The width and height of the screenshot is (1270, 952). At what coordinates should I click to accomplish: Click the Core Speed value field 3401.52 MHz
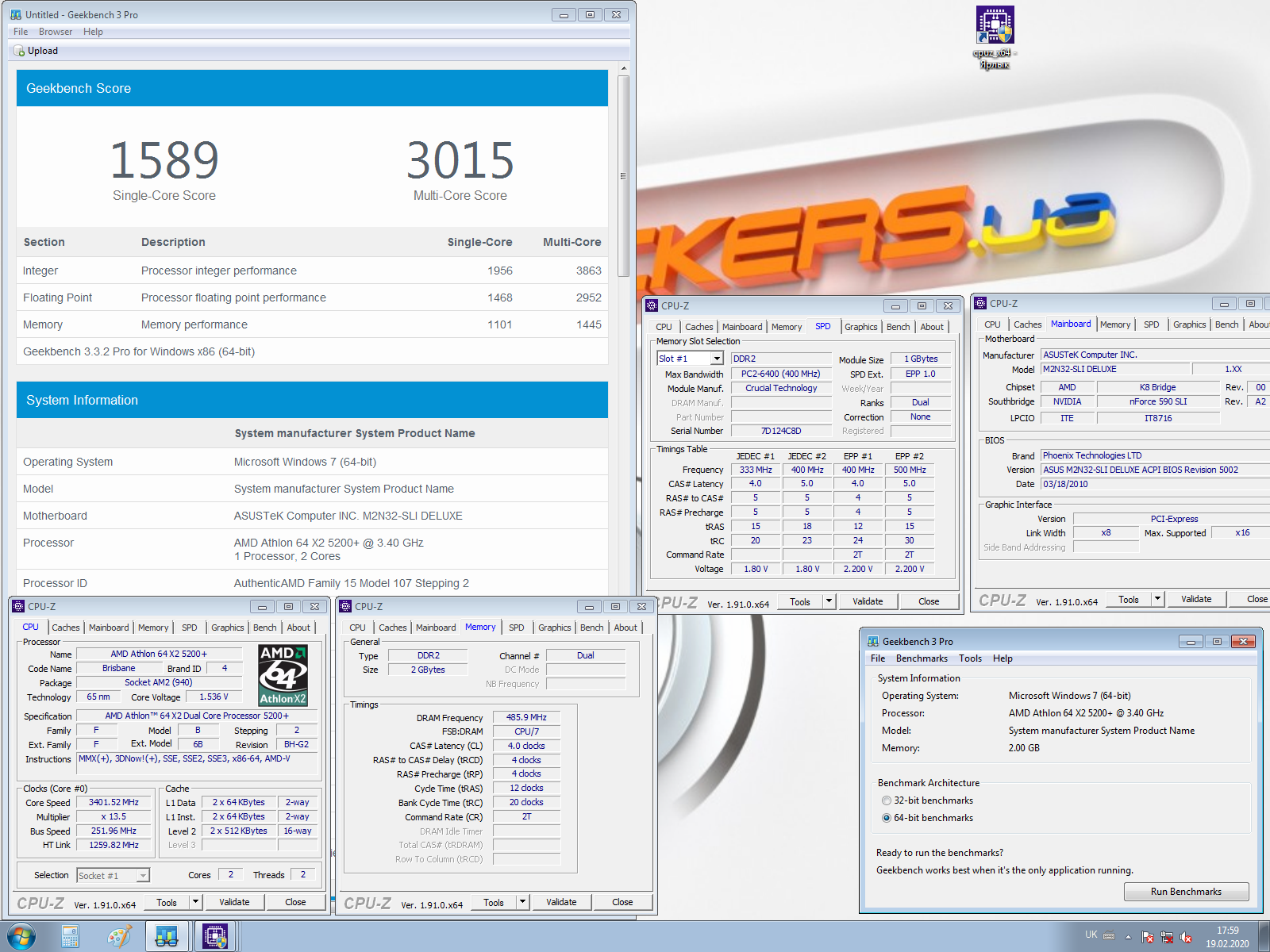114,803
